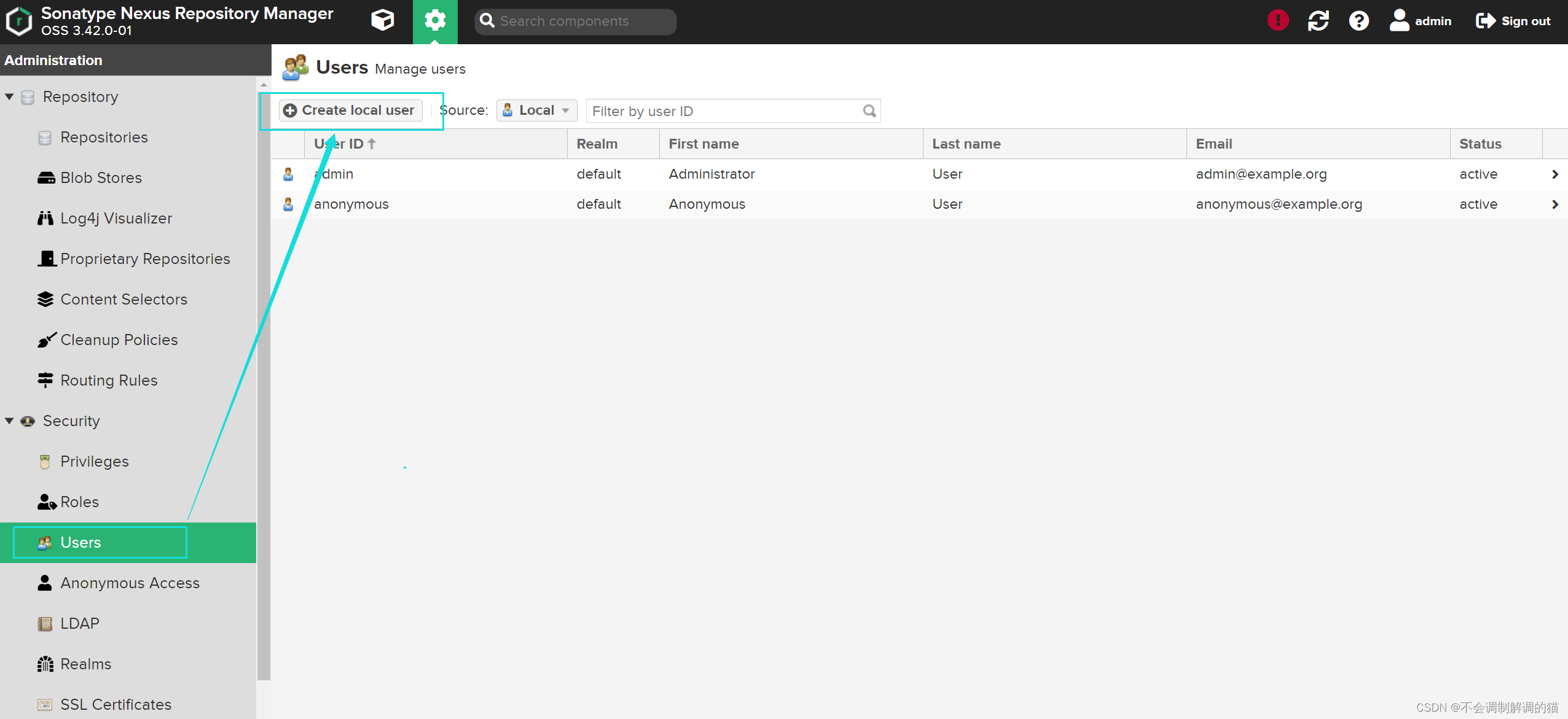1568x719 pixels.
Task: Click the red system status alert icon
Action: (x=1278, y=21)
